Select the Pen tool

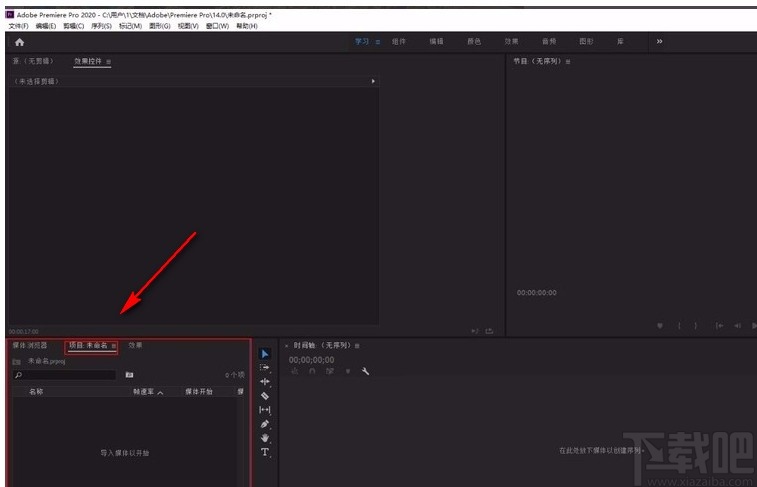point(265,424)
